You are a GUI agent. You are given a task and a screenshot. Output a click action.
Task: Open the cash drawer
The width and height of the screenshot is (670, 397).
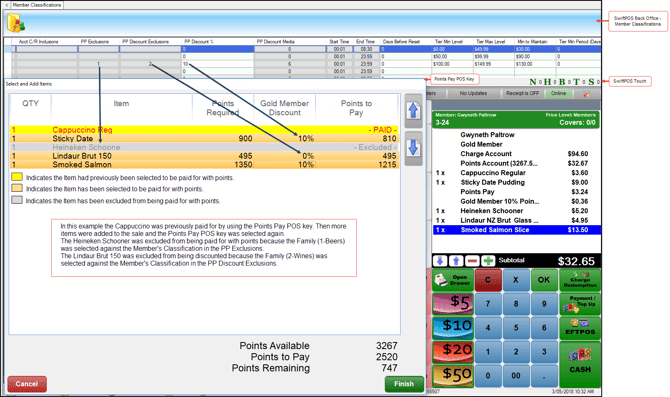(453, 280)
